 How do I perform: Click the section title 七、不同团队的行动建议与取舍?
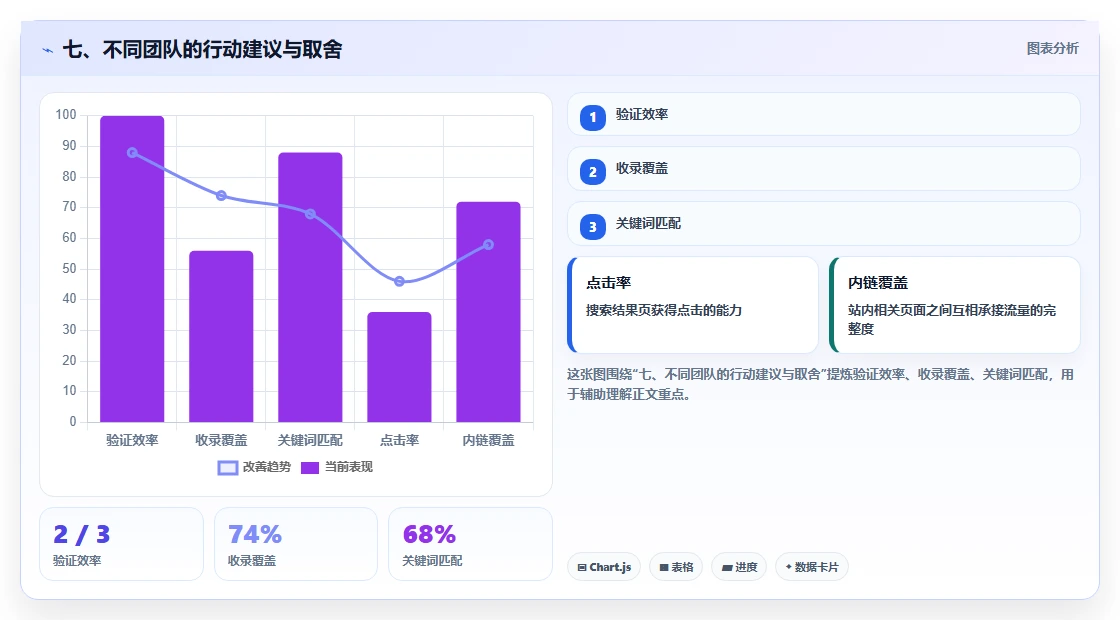pyautogui.click(x=203, y=49)
